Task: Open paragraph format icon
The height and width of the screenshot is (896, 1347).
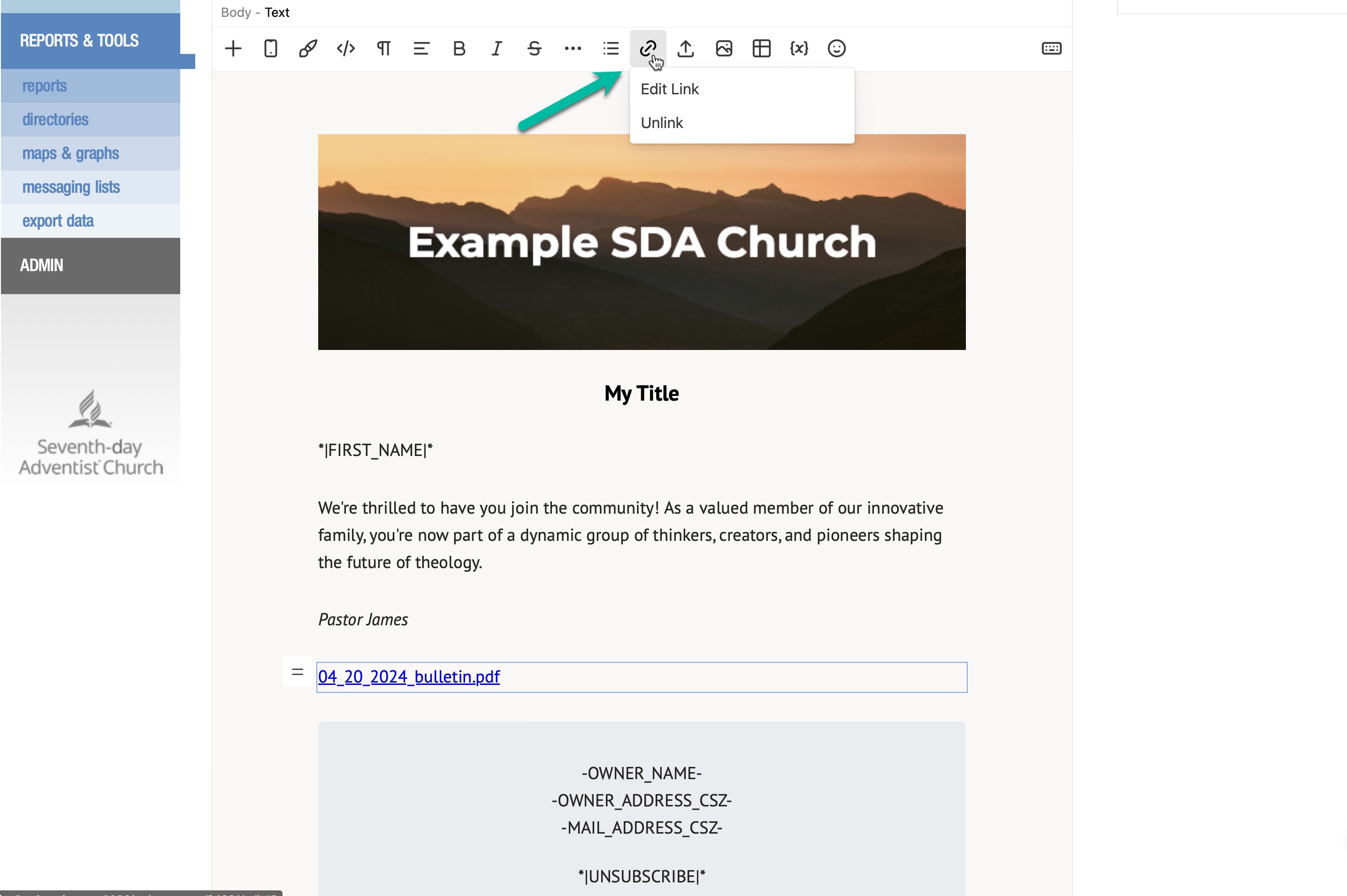Action: tap(383, 49)
